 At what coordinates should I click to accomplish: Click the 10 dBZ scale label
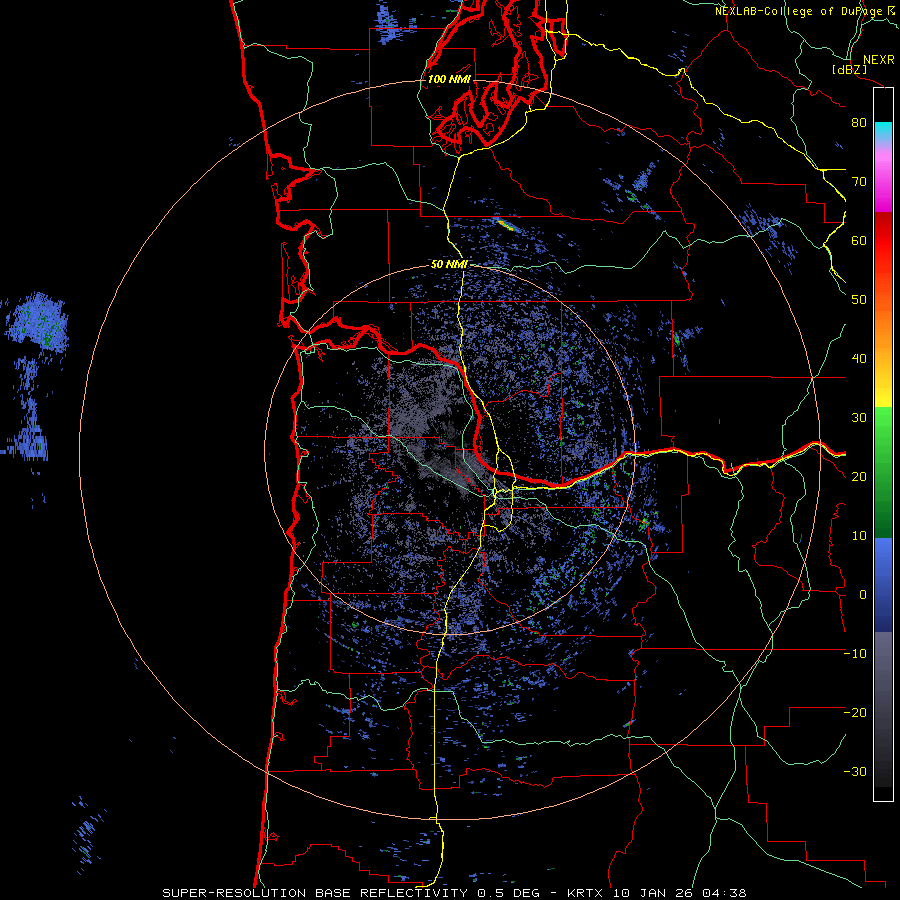point(859,536)
